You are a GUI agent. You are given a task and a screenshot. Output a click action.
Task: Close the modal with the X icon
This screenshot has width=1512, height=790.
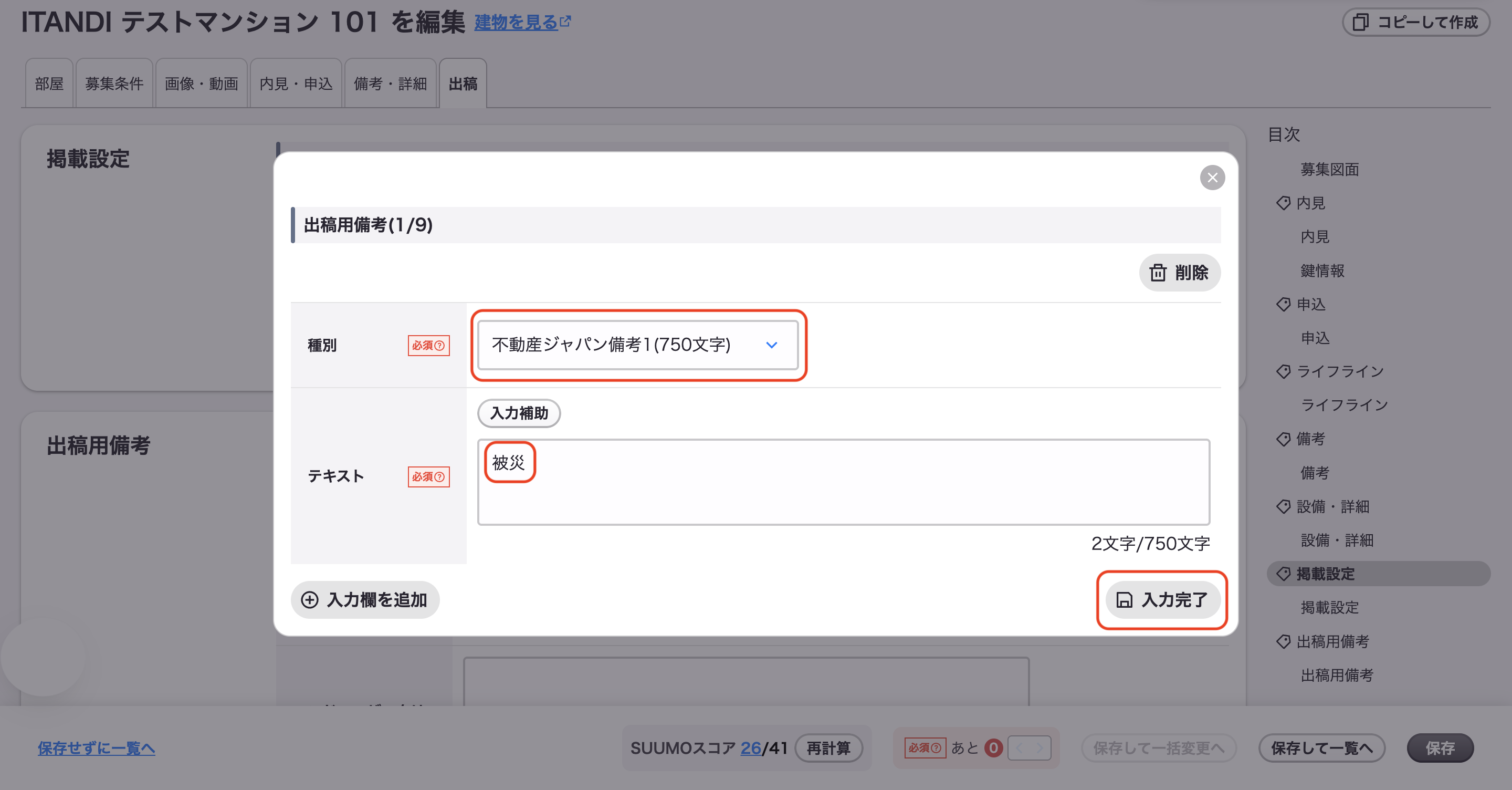1212,178
